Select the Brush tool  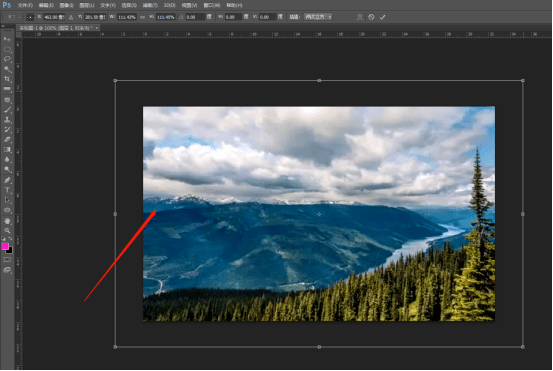click(7, 110)
